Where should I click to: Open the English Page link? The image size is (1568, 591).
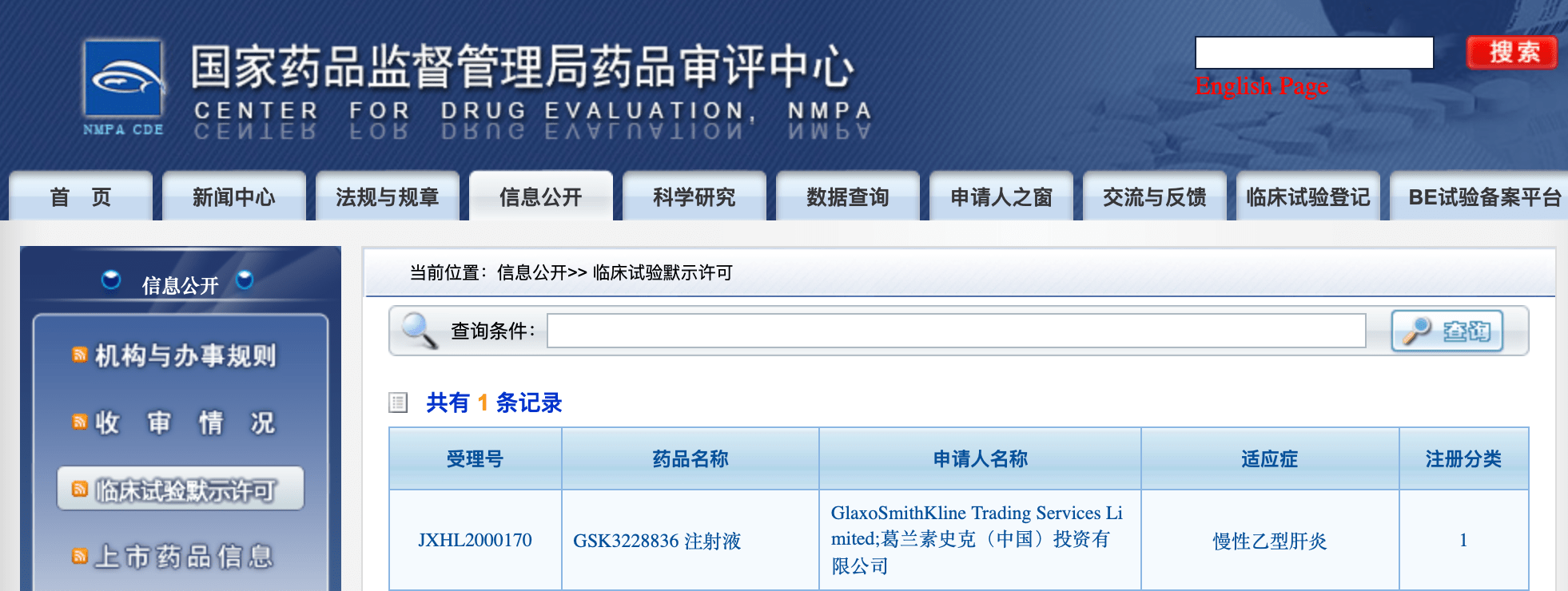pyautogui.click(x=1261, y=85)
